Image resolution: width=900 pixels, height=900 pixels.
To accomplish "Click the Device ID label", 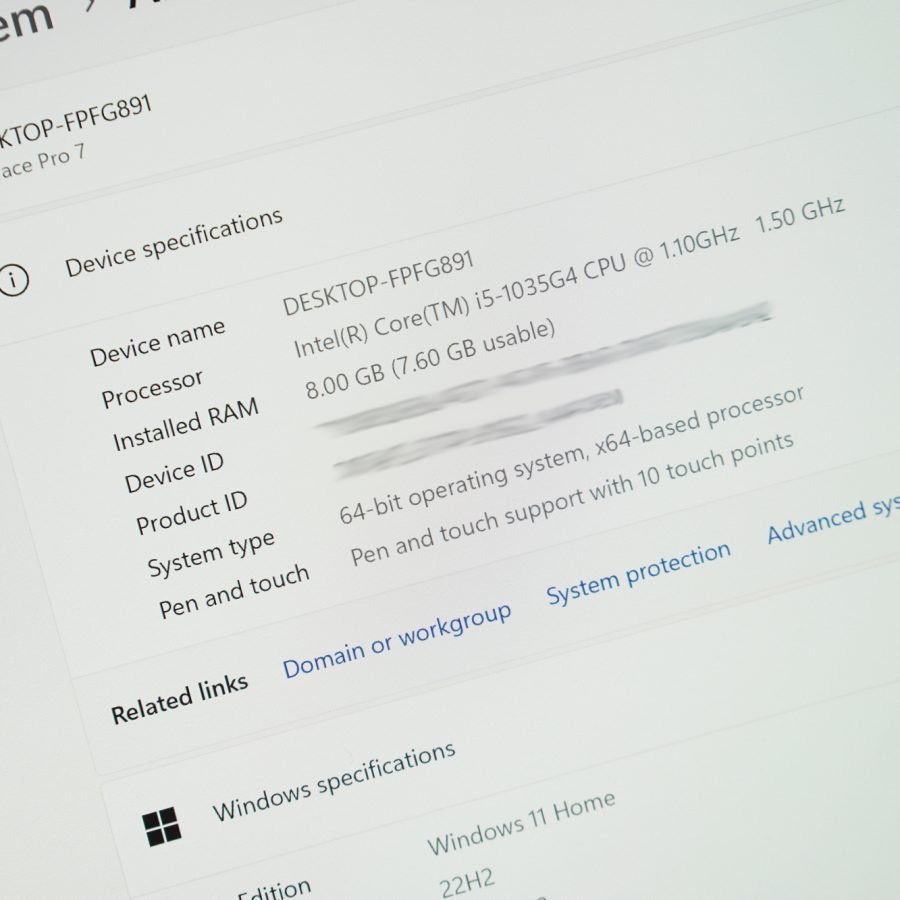I will (174, 473).
